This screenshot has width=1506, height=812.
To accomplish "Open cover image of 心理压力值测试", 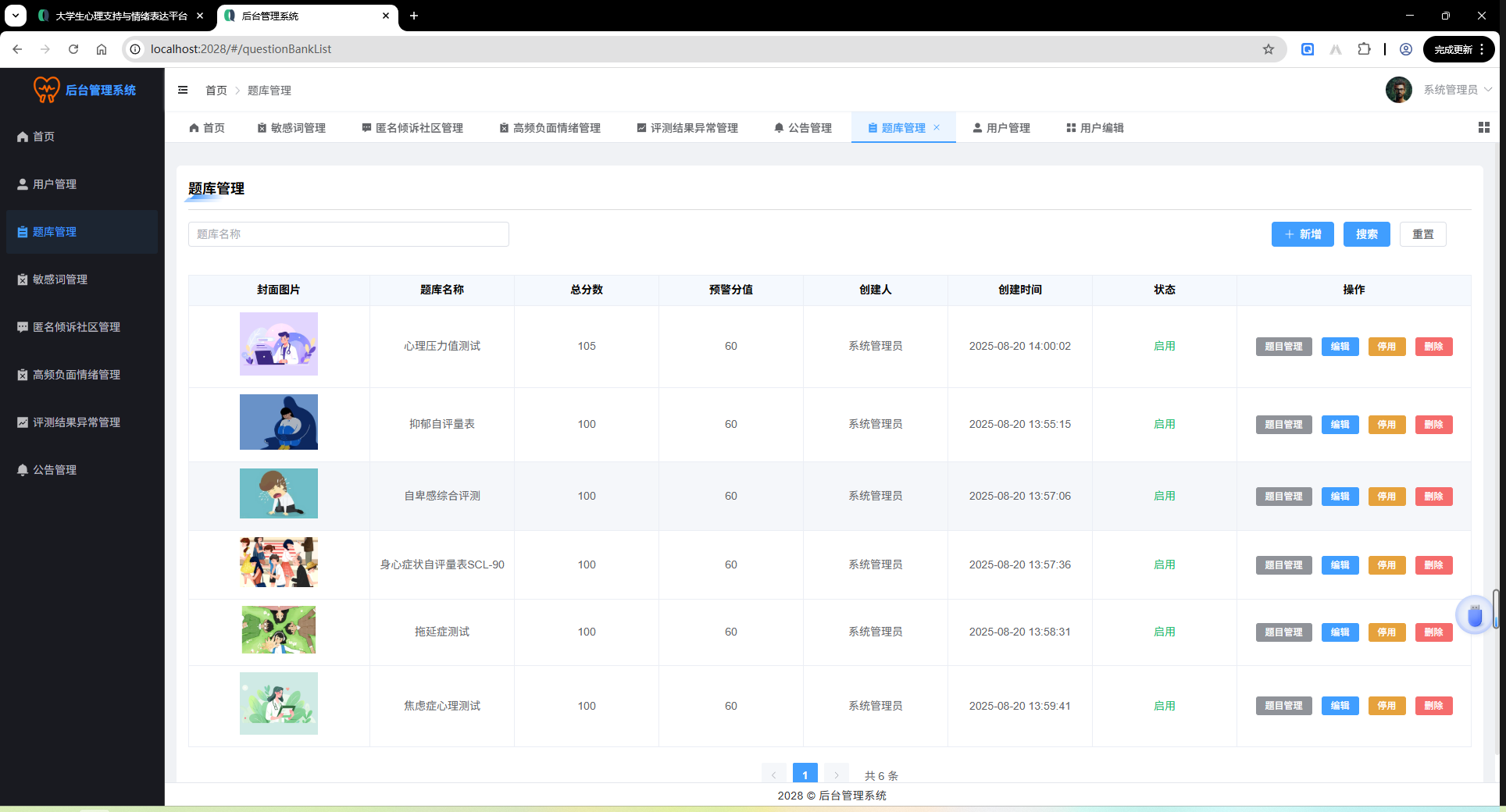I will [279, 344].
